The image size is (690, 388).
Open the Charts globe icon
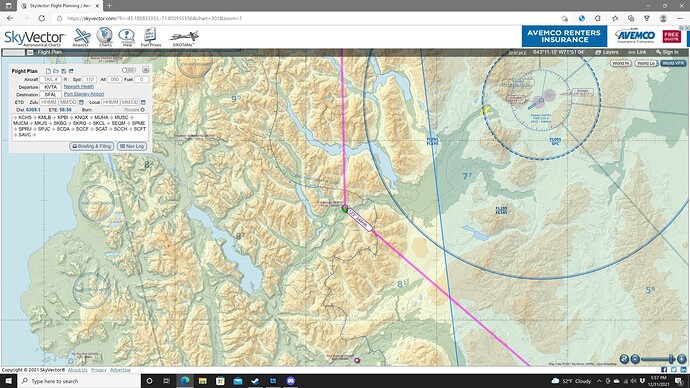click(105, 37)
